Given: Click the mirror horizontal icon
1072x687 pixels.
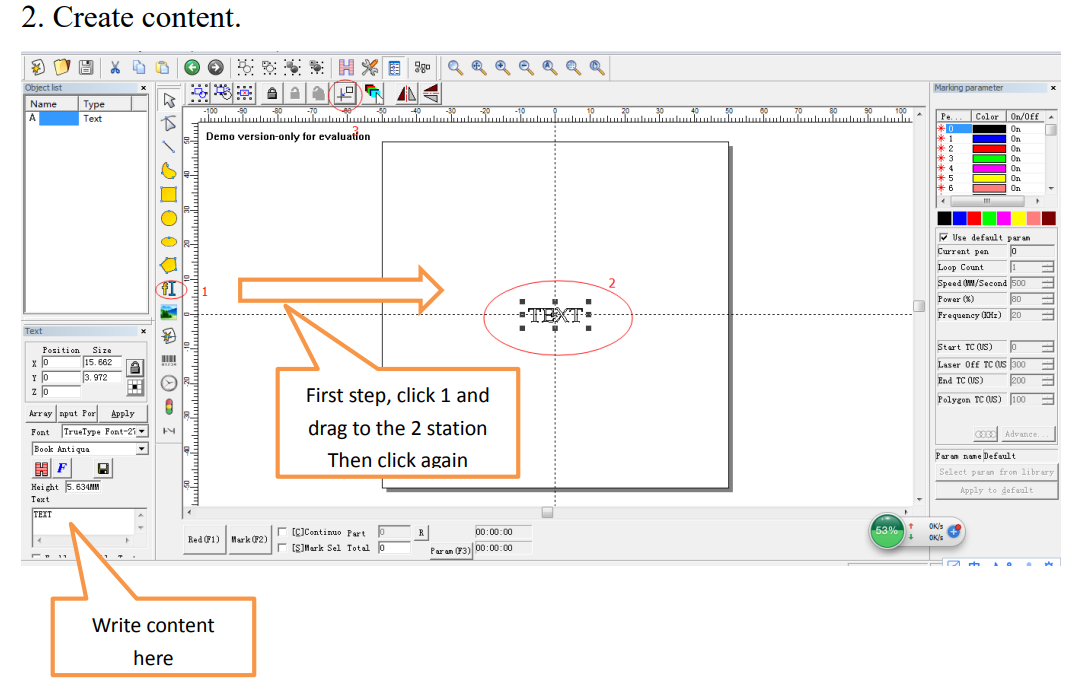Looking at the screenshot, I should click(x=406, y=93).
